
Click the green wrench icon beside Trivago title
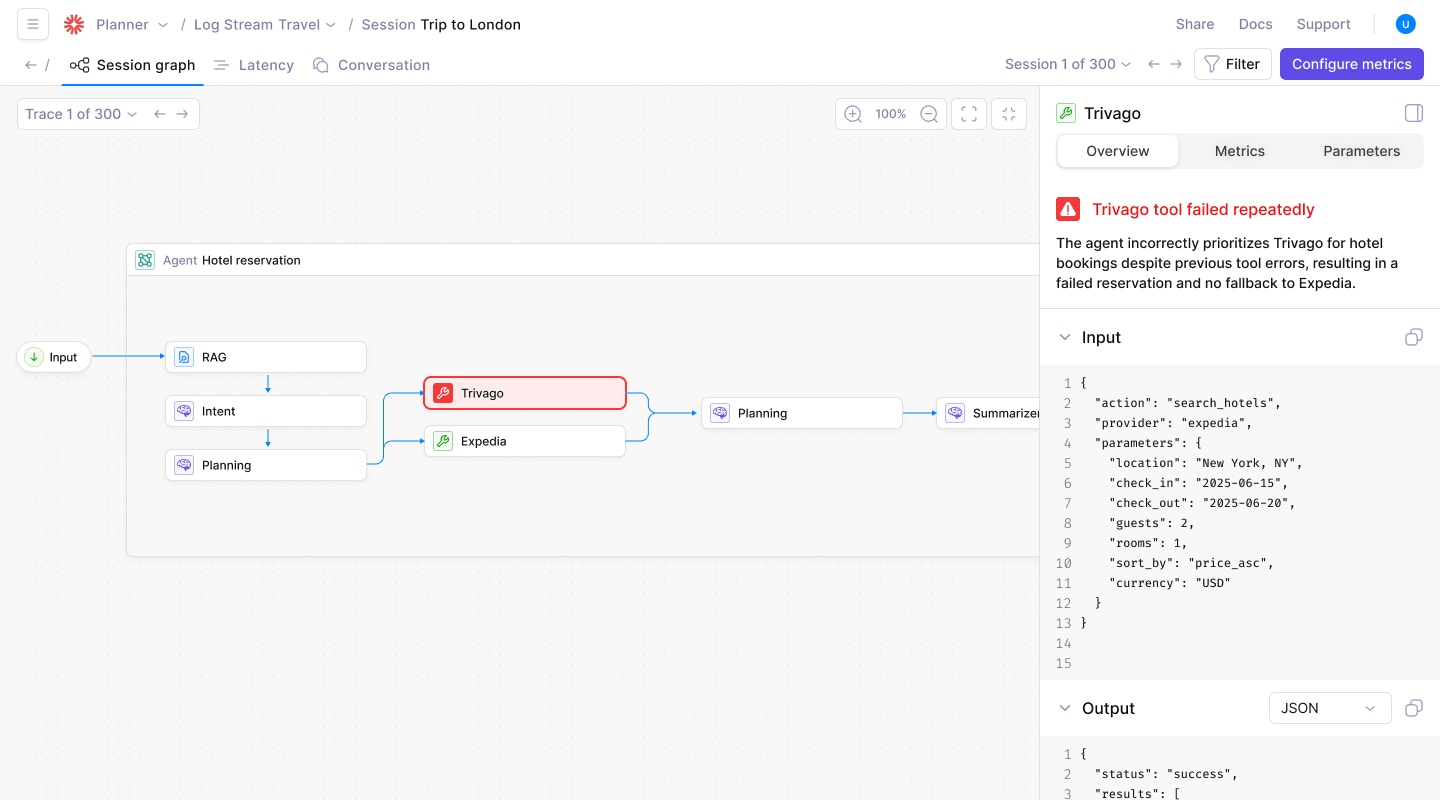[1066, 113]
